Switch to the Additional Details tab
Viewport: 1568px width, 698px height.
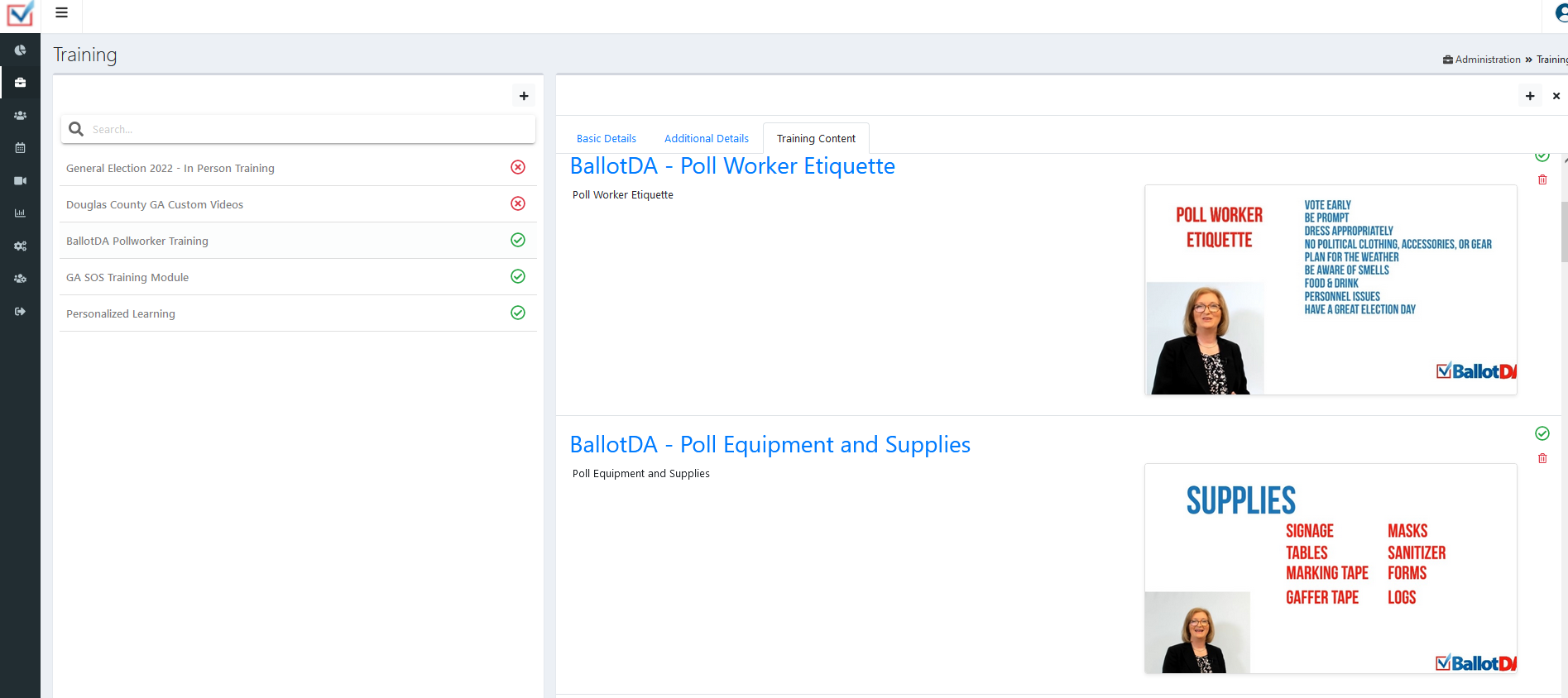point(706,139)
